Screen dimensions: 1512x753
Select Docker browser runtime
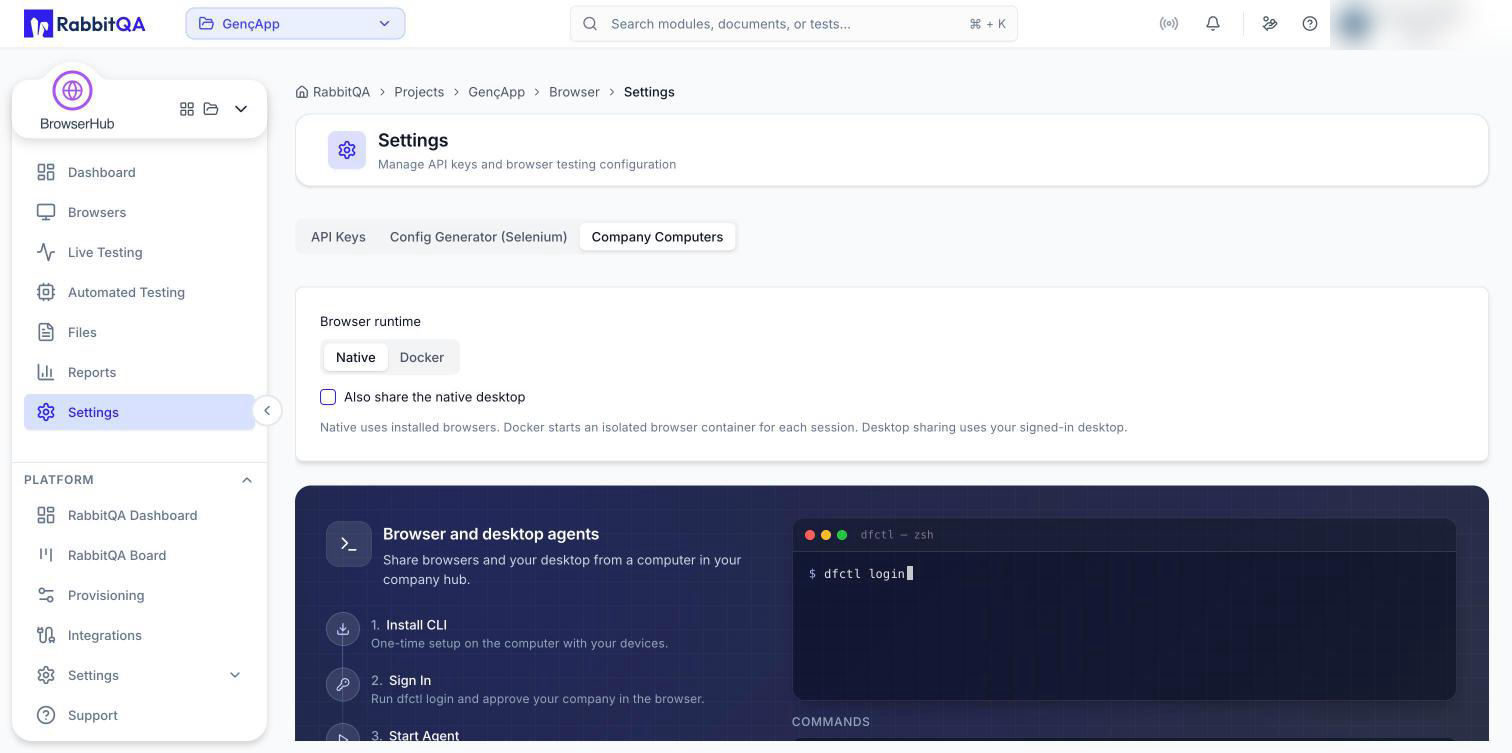(x=422, y=357)
